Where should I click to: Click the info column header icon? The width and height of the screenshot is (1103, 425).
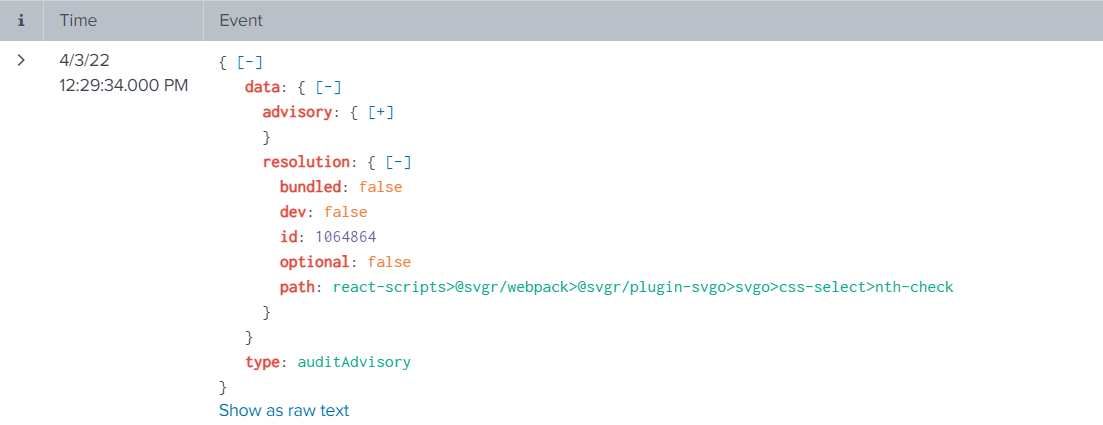21,20
